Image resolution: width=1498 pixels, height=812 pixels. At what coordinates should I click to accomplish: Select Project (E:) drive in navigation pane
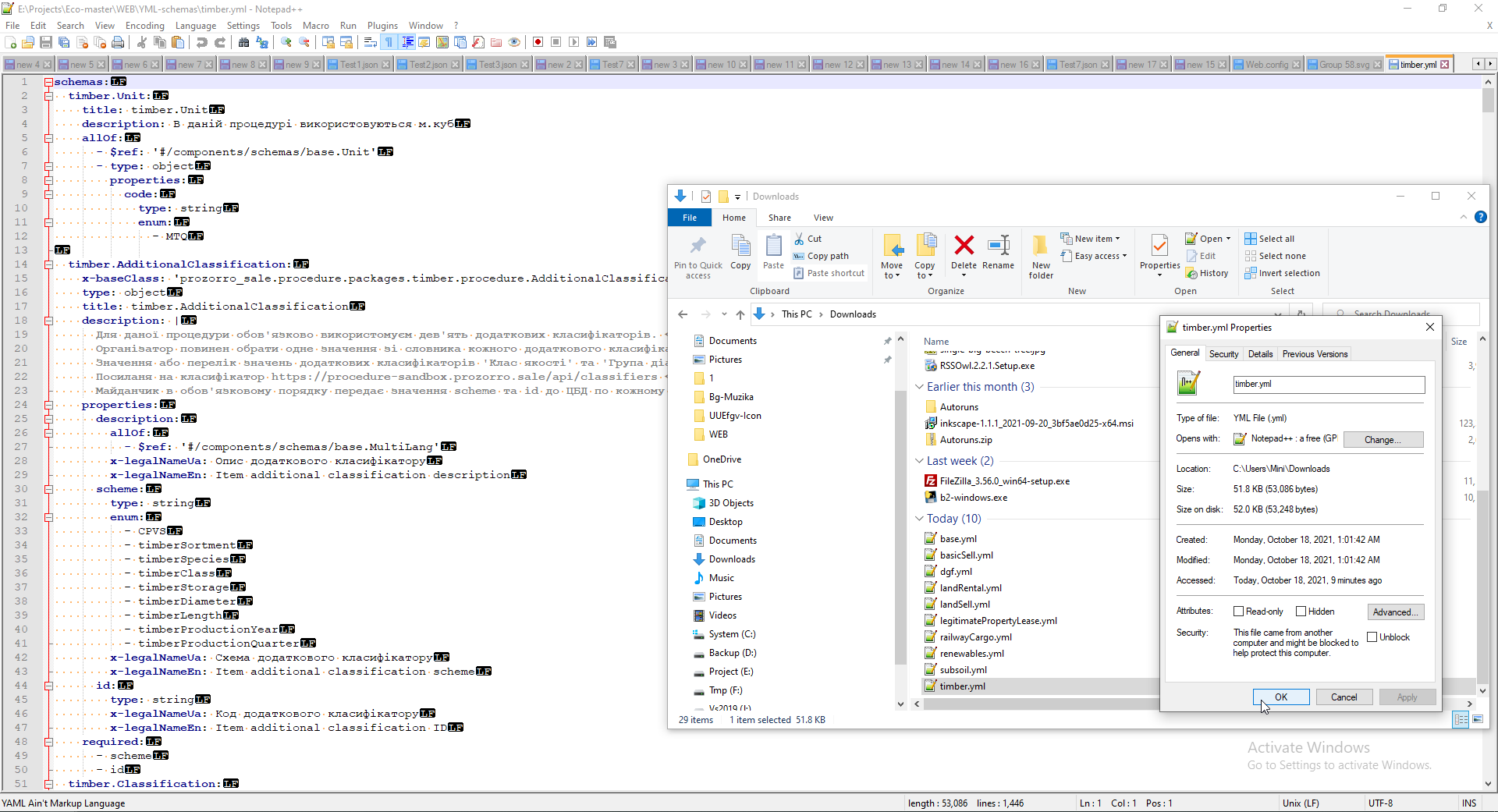pyautogui.click(x=731, y=672)
